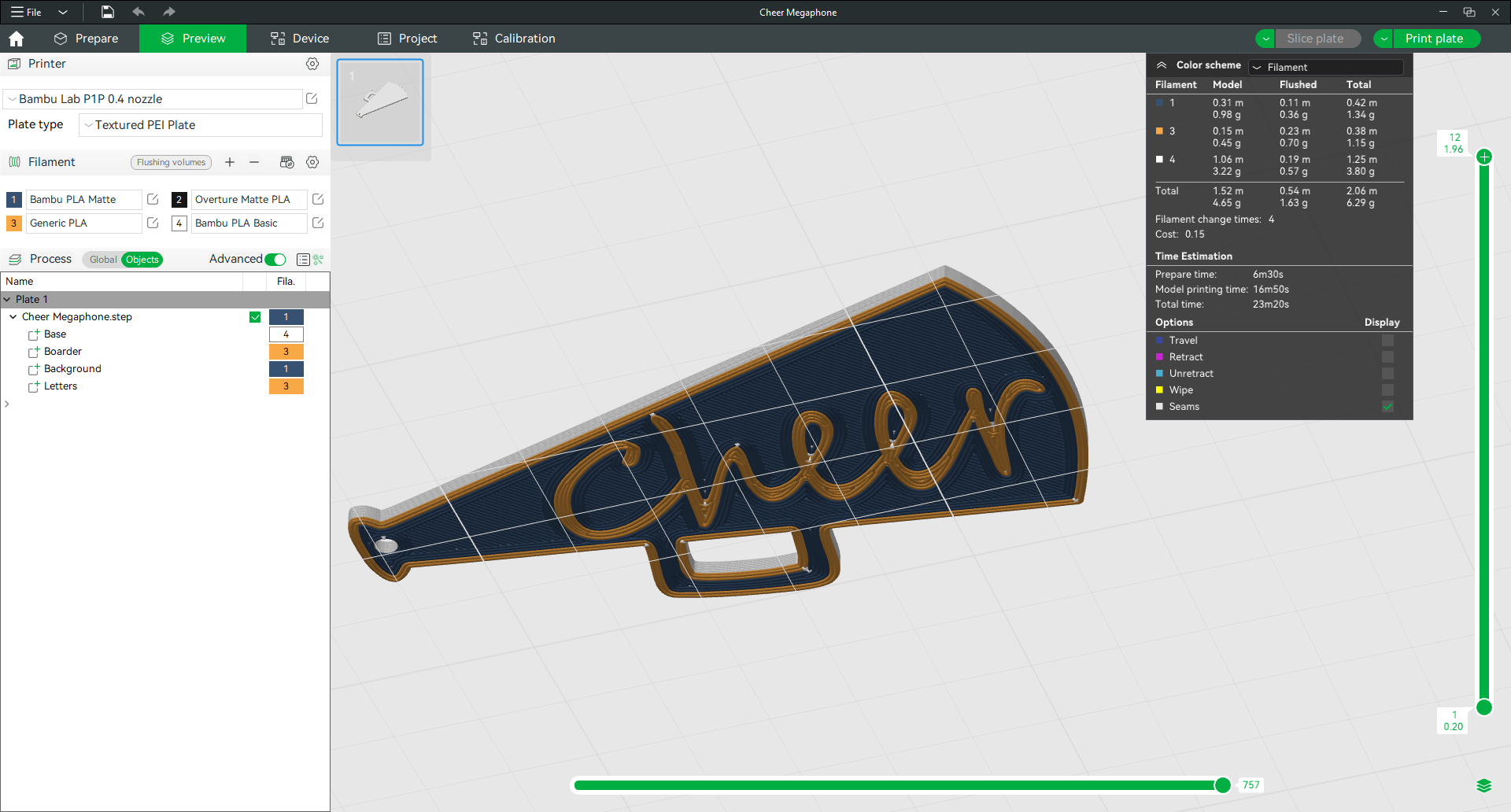Screen dimensions: 1511x812
Task: Open filament settings gear icon
Action: [312, 162]
